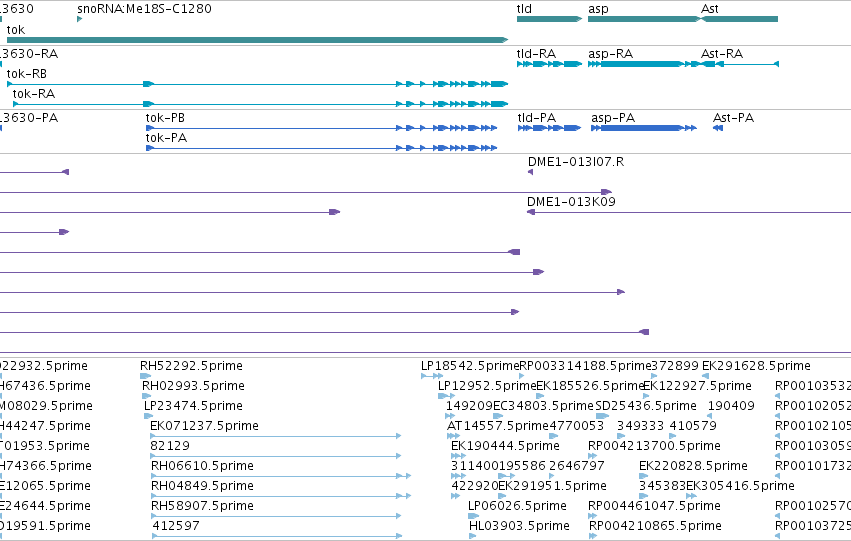The image size is (851, 541).
Task: Select the tok gene bar
Action: click(257, 40)
